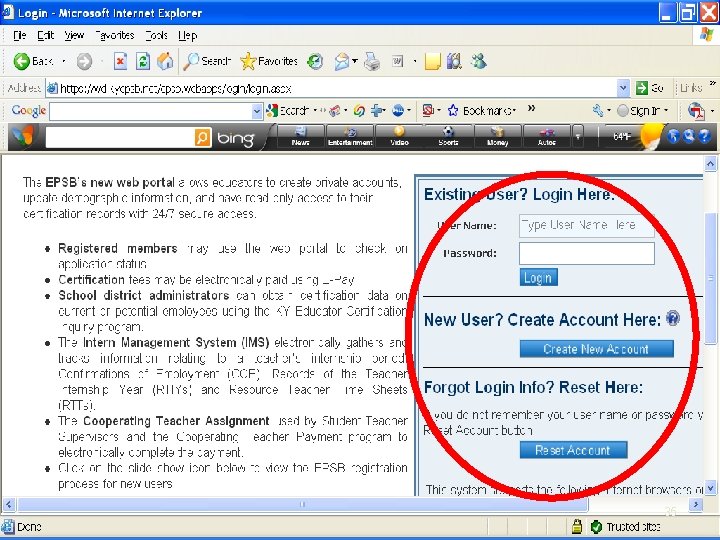Click the Trusted sites zone indicator
720x540 pixels.
(x=626, y=526)
